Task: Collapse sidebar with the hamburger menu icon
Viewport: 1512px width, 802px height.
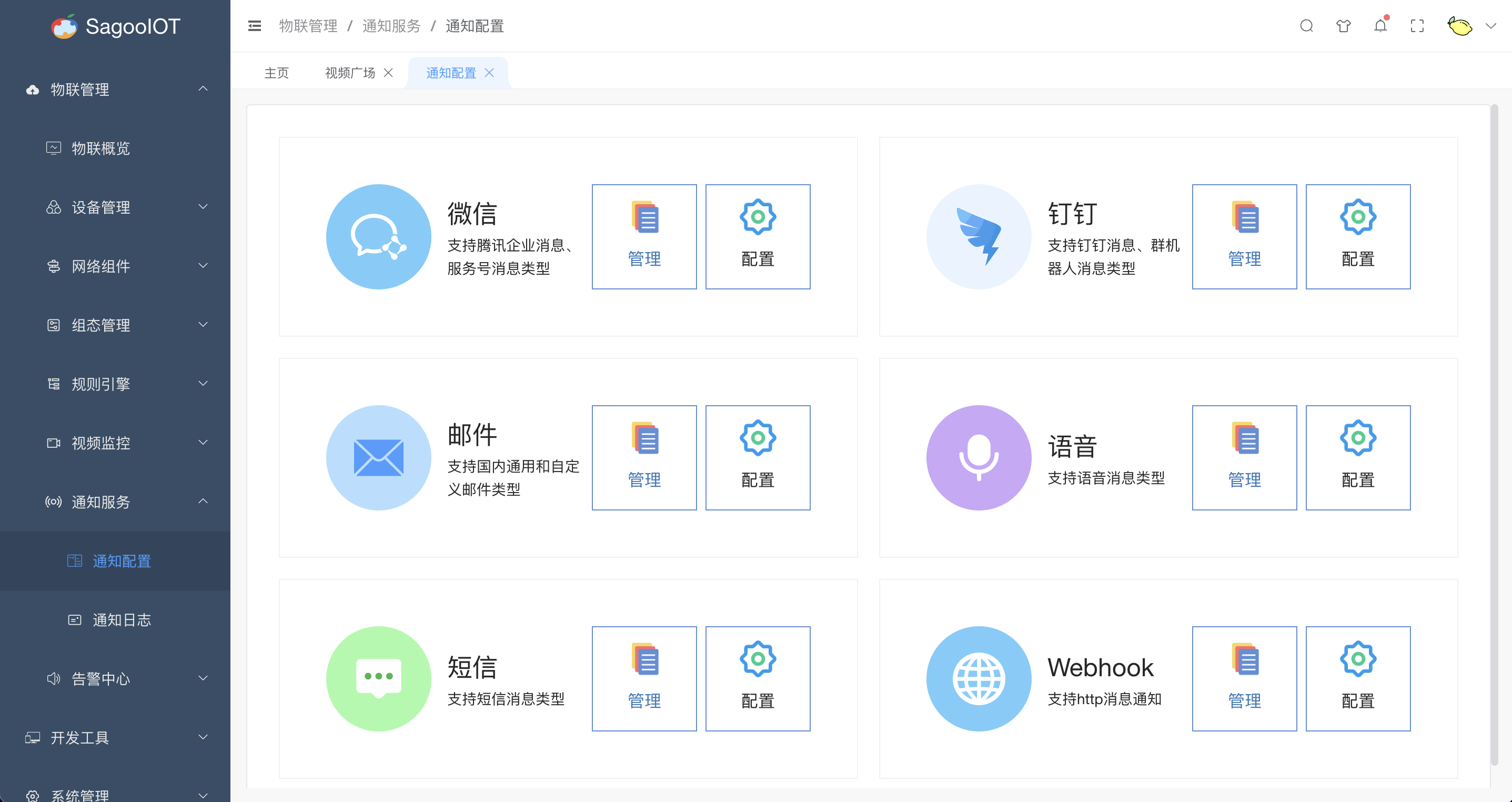Action: tap(254, 26)
